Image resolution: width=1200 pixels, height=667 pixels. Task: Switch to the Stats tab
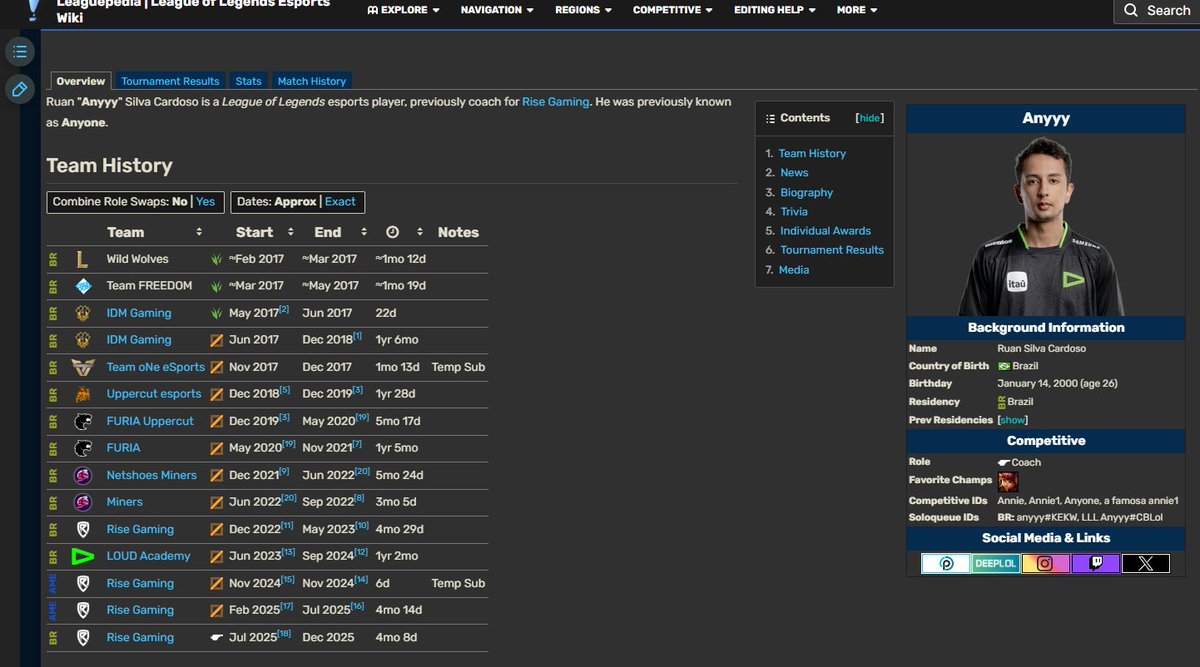pyautogui.click(x=249, y=81)
